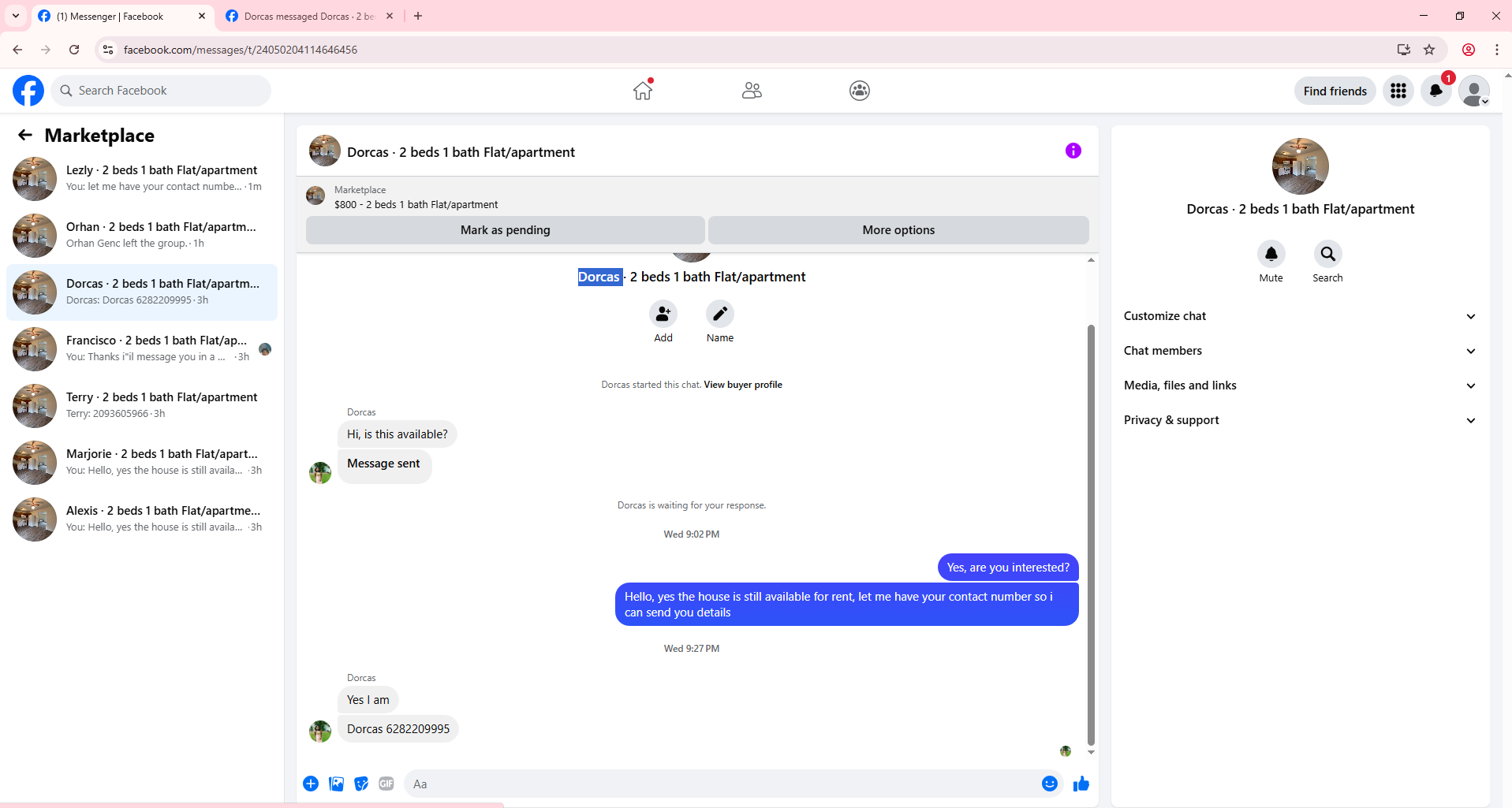Click Mark as pending button
1512x808 pixels.
[505, 230]
